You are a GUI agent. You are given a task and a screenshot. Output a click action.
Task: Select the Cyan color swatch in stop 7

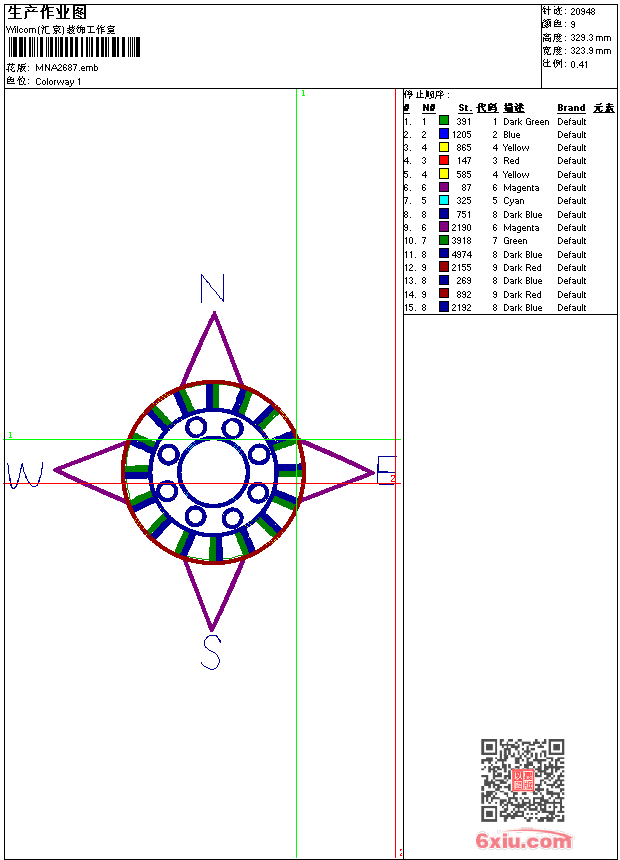(444, 201)
